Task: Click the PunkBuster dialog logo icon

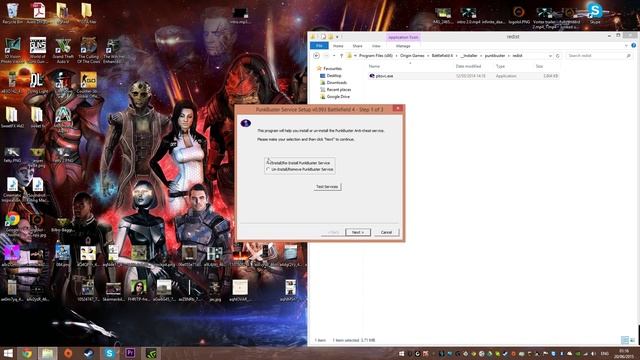Action: tap(245, 123)
